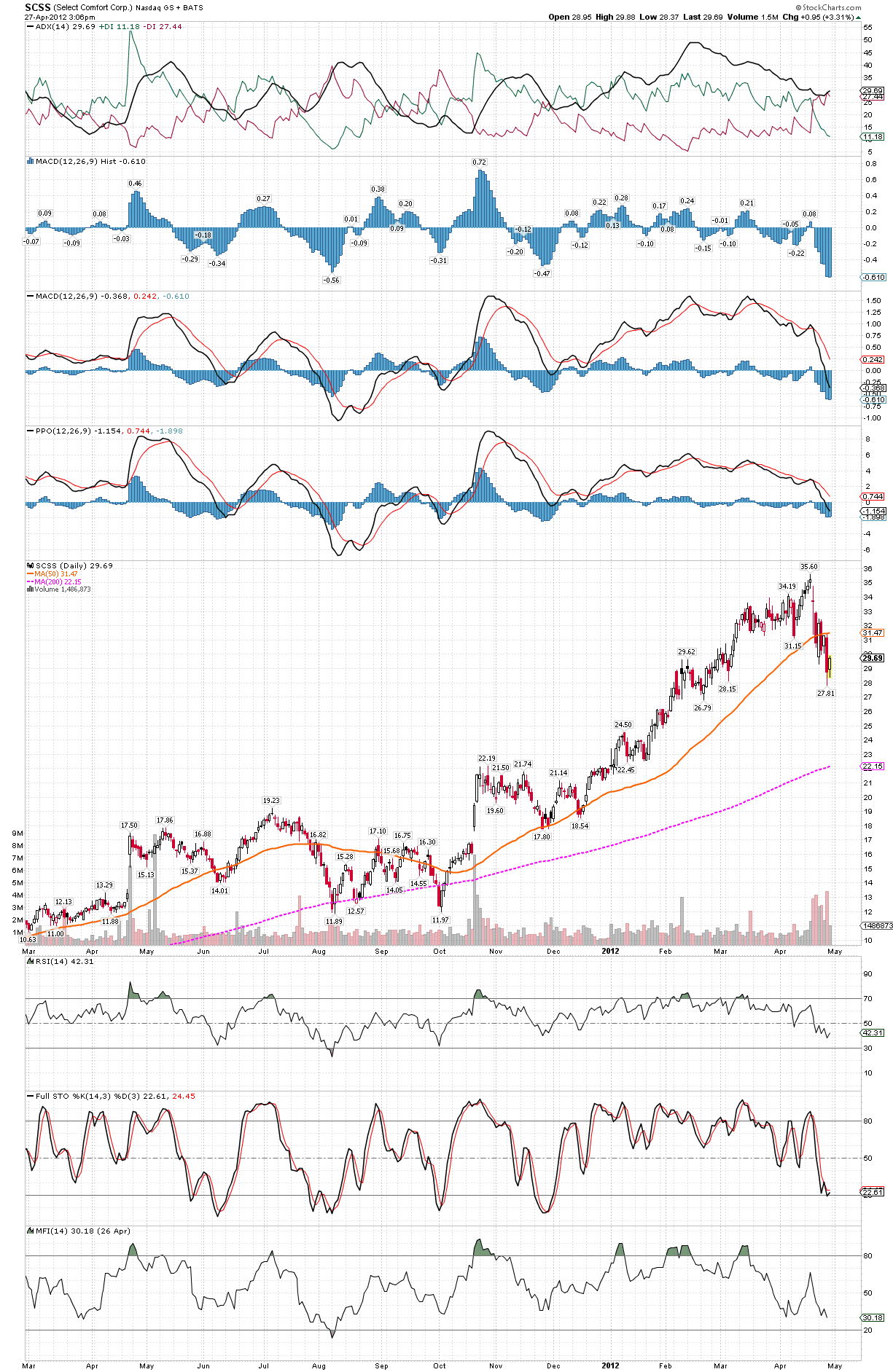Click the 22.15 MA(200) axis value box
This screenshot has width=893, height=1372.
873,767
